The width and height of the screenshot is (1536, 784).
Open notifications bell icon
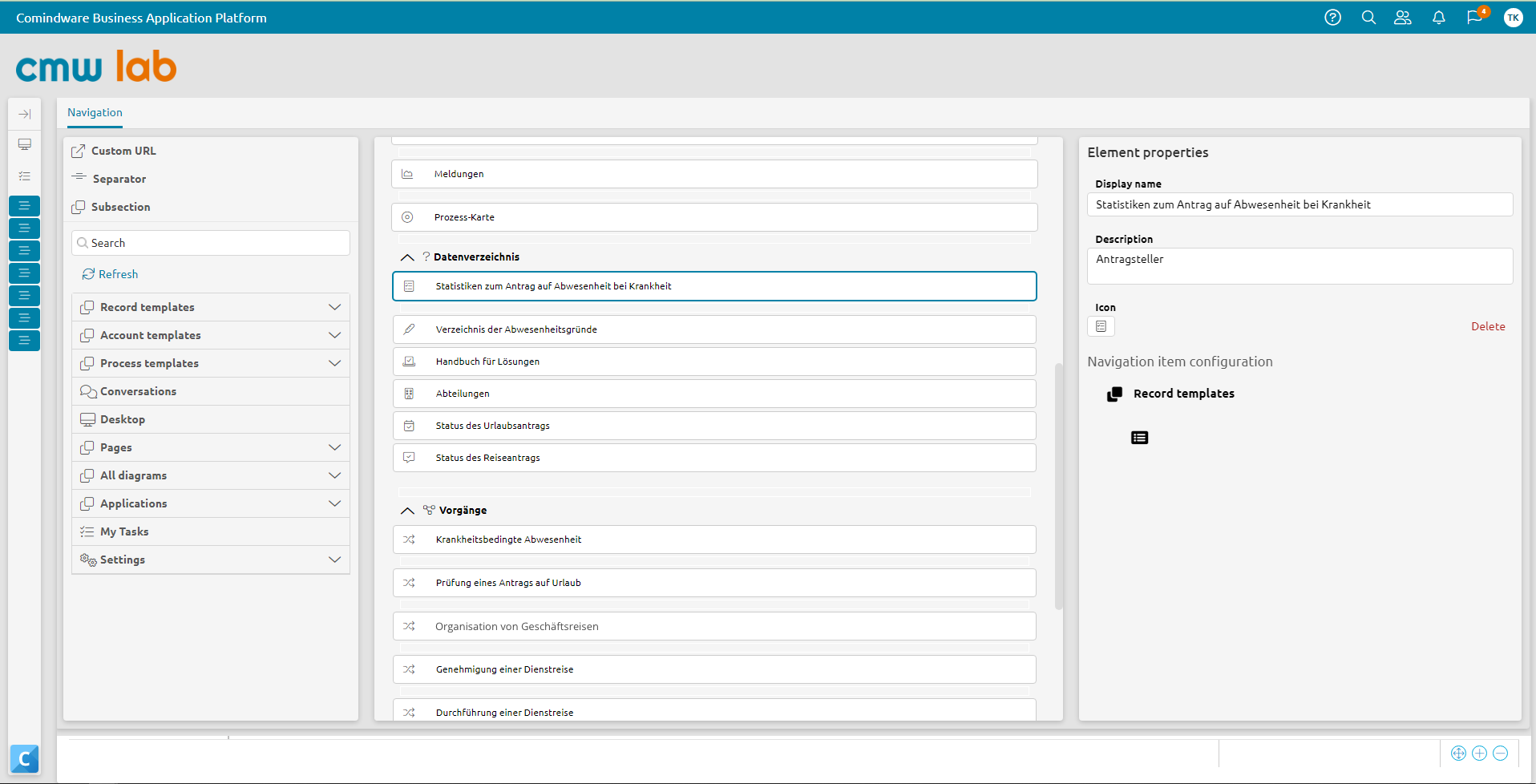[1439, 18]
